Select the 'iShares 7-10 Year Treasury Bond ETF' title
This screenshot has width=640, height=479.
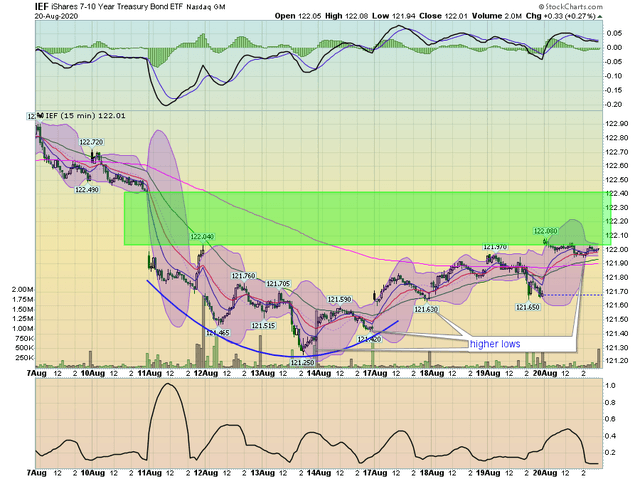tap(118, 7)
